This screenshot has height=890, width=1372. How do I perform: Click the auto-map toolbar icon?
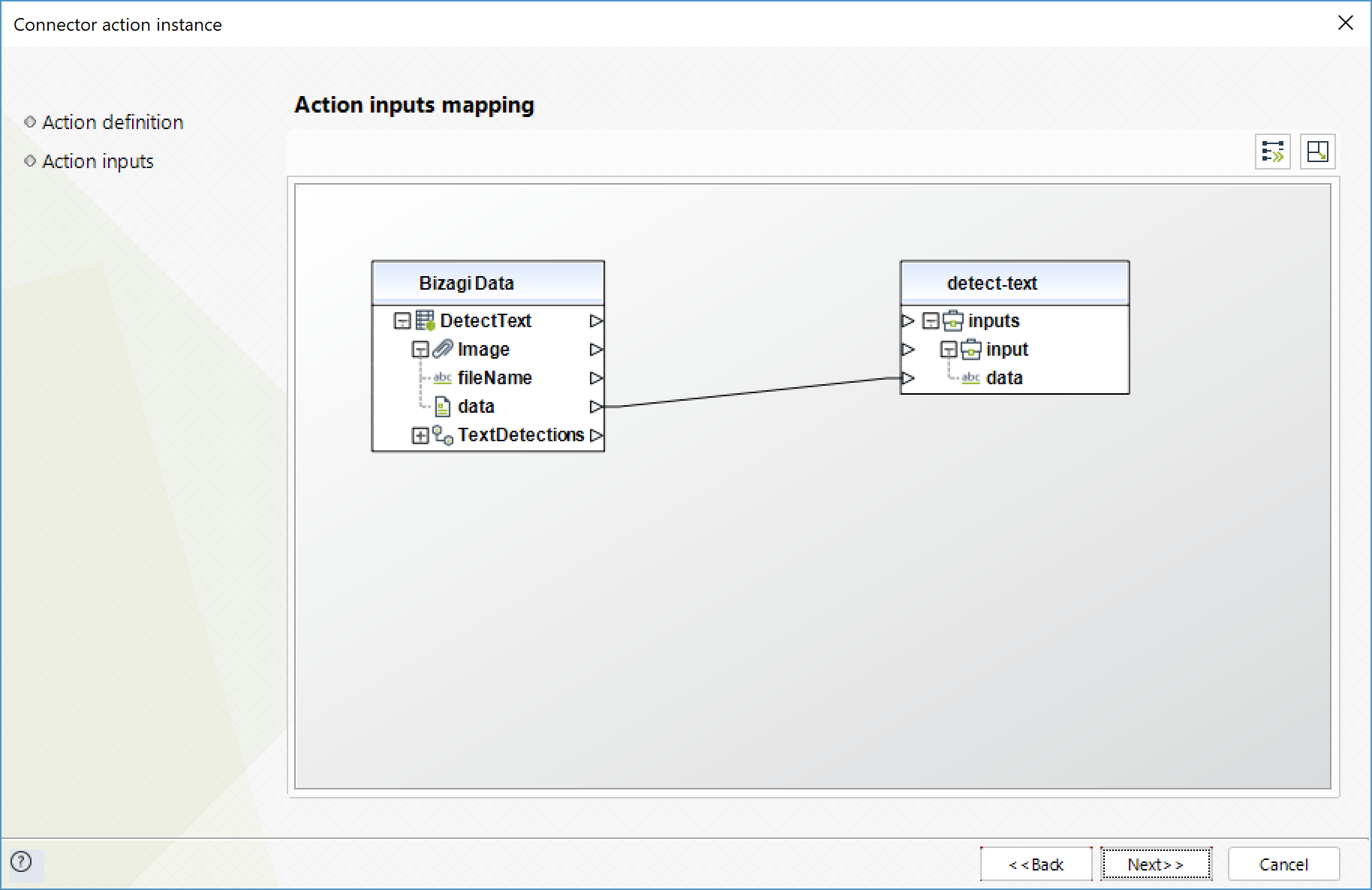pos(1272,152)
